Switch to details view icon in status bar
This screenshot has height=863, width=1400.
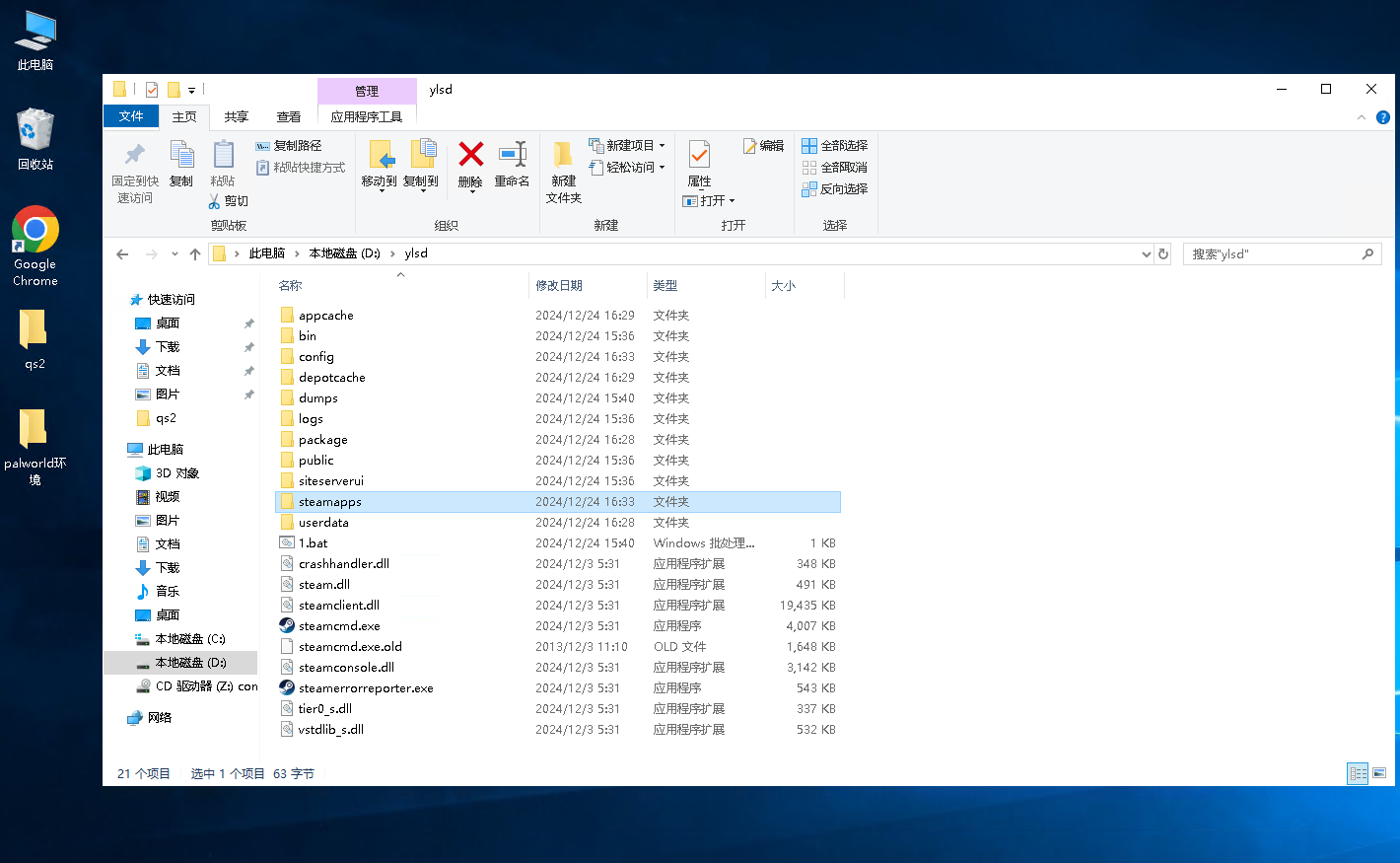[1358, 773]
